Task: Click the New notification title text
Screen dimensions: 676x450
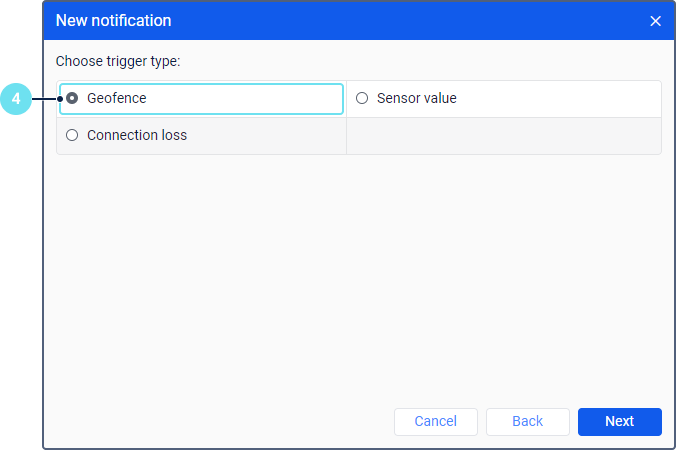Action: [113, 21]
